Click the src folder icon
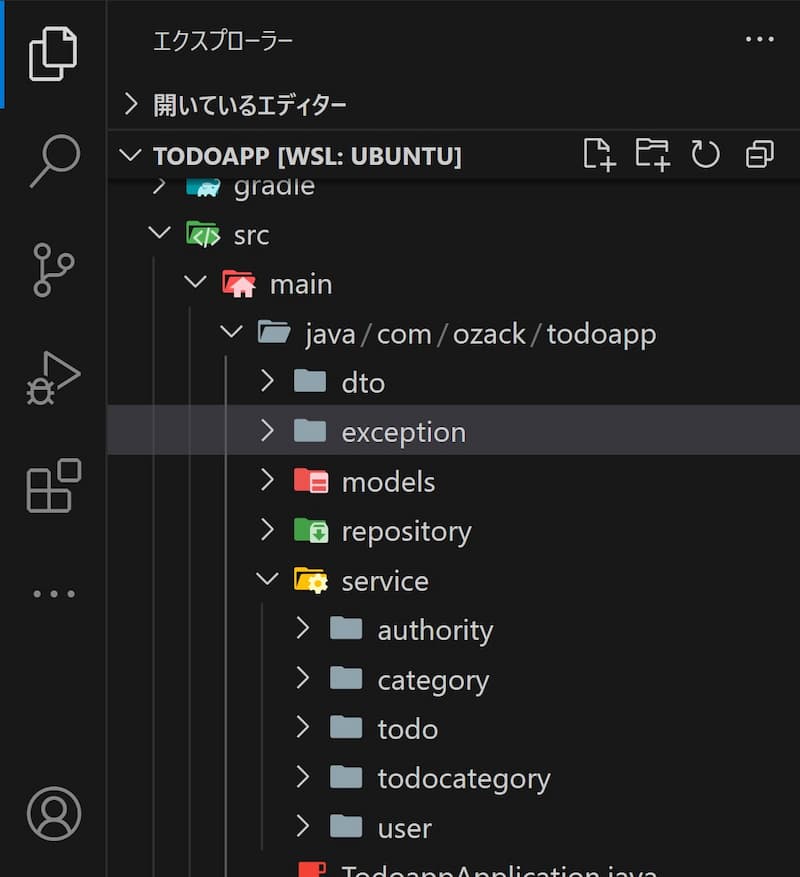This screenshot has width=800, height=877. coord(203,235)
